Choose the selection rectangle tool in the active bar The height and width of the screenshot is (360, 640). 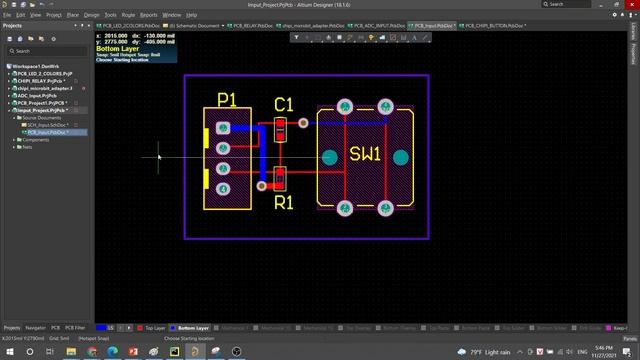tap(318, 38)
